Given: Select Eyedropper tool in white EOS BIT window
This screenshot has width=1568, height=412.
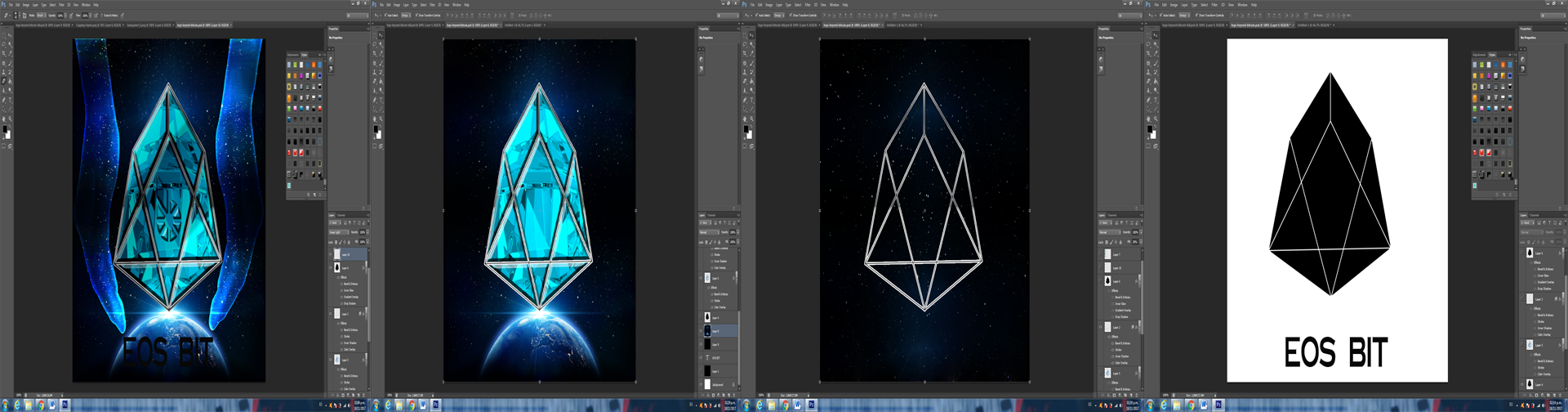Looking at the screenshot, I should tap(1156, 52).
